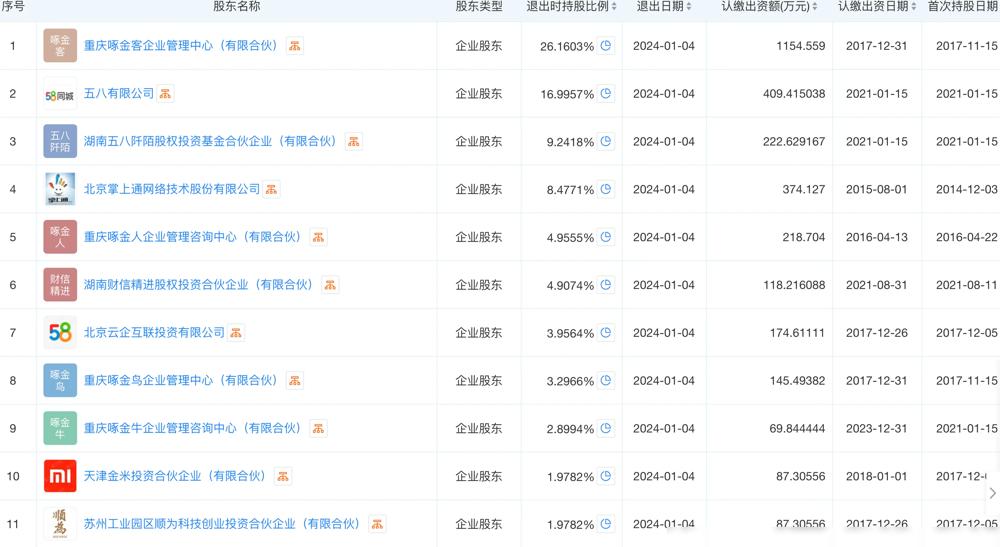This screenshot has height=547, width=1000.
Task: Open 重庆啄金人企业管理咨询中心 link
Action: coord(194,237)
